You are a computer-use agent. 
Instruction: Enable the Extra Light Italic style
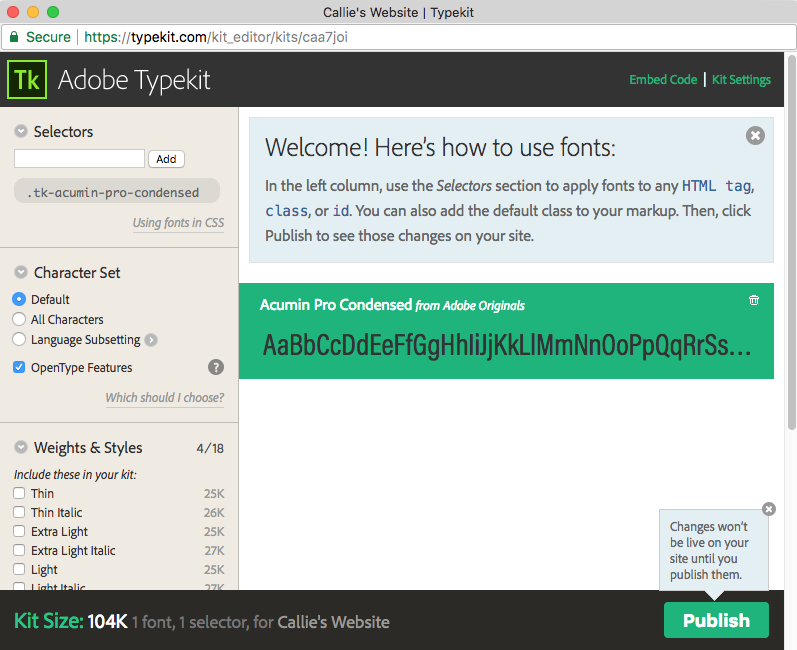tap(19, 550)
